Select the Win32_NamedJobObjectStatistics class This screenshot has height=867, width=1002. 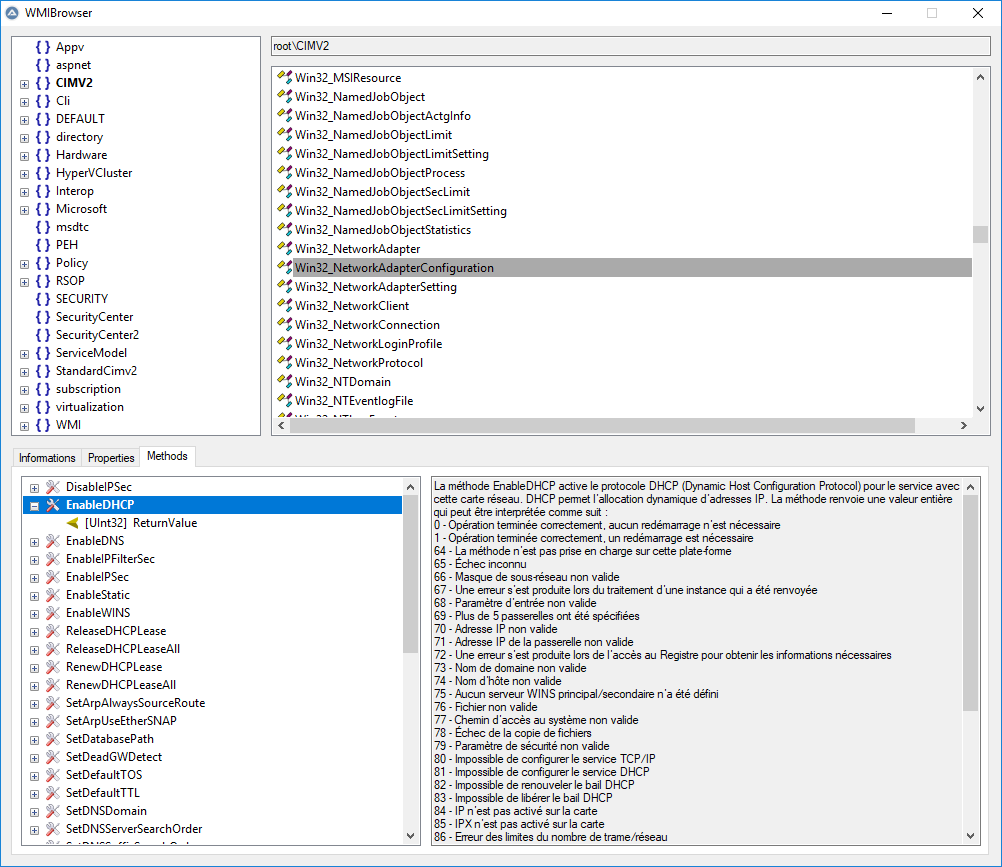[x=383, y=229]
